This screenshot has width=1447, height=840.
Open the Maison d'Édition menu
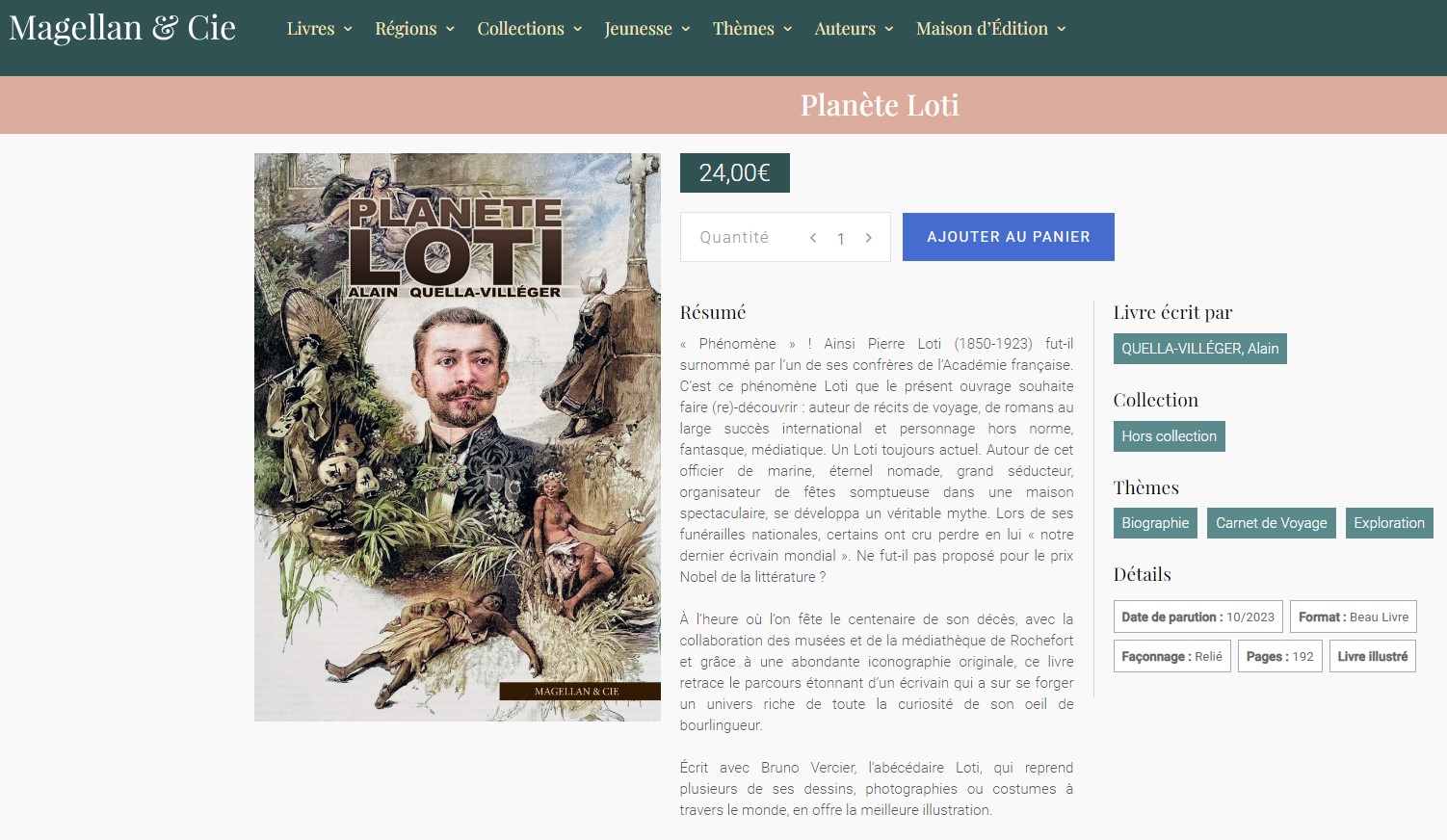pos(990,29)
